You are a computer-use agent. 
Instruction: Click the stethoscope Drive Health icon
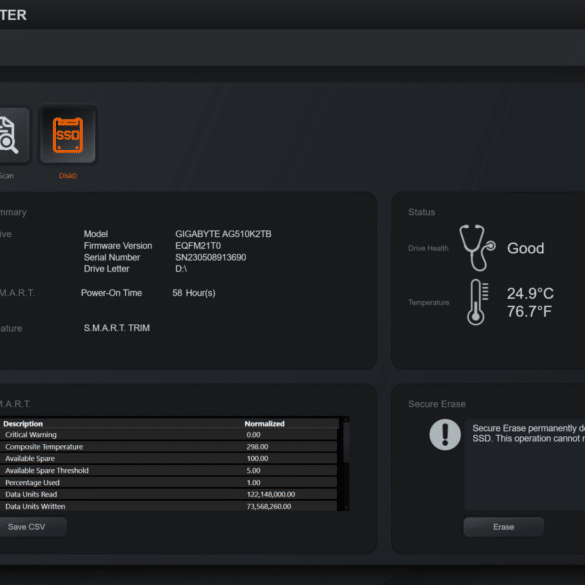pos(477,248)
